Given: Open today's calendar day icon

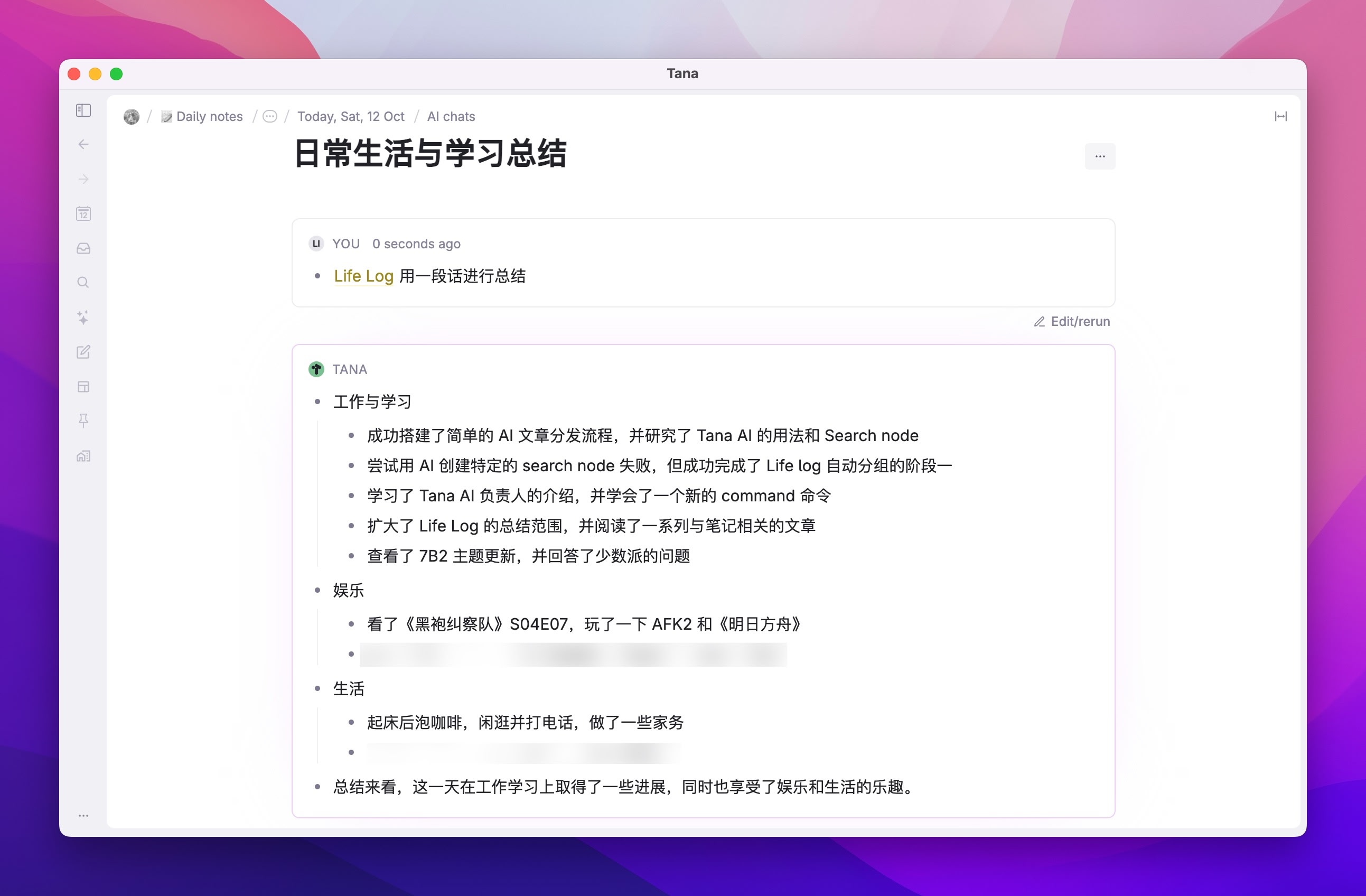Looking at the screenshot, I should pos(83,213).
